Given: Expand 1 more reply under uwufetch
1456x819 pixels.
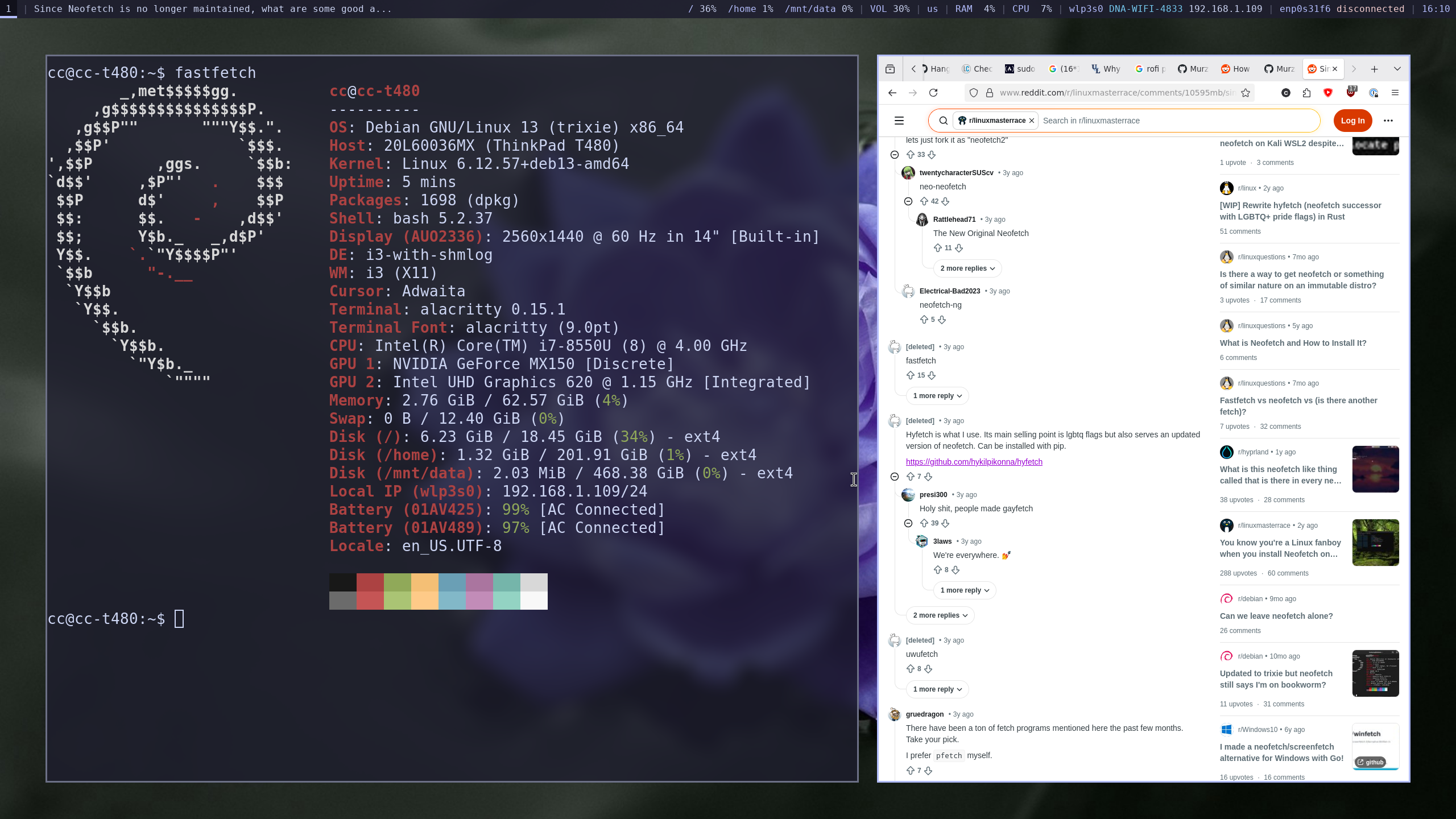Looking at the screenshot, I should point(937,689).
